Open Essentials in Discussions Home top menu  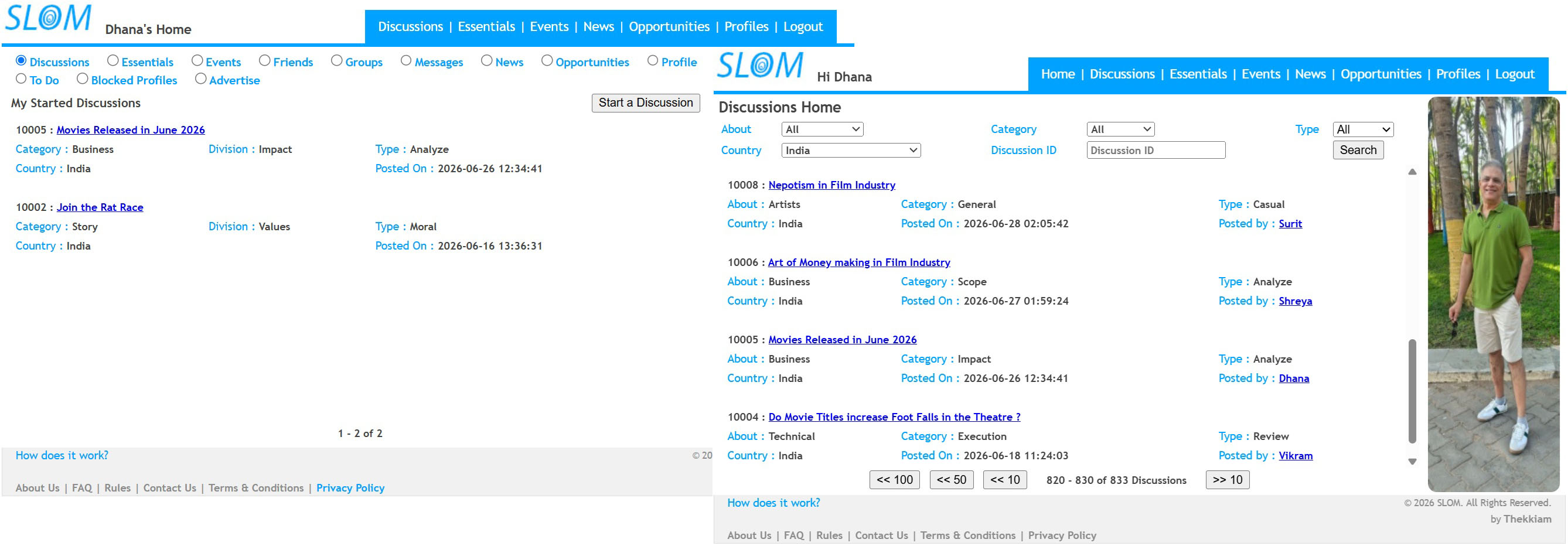1198,74
